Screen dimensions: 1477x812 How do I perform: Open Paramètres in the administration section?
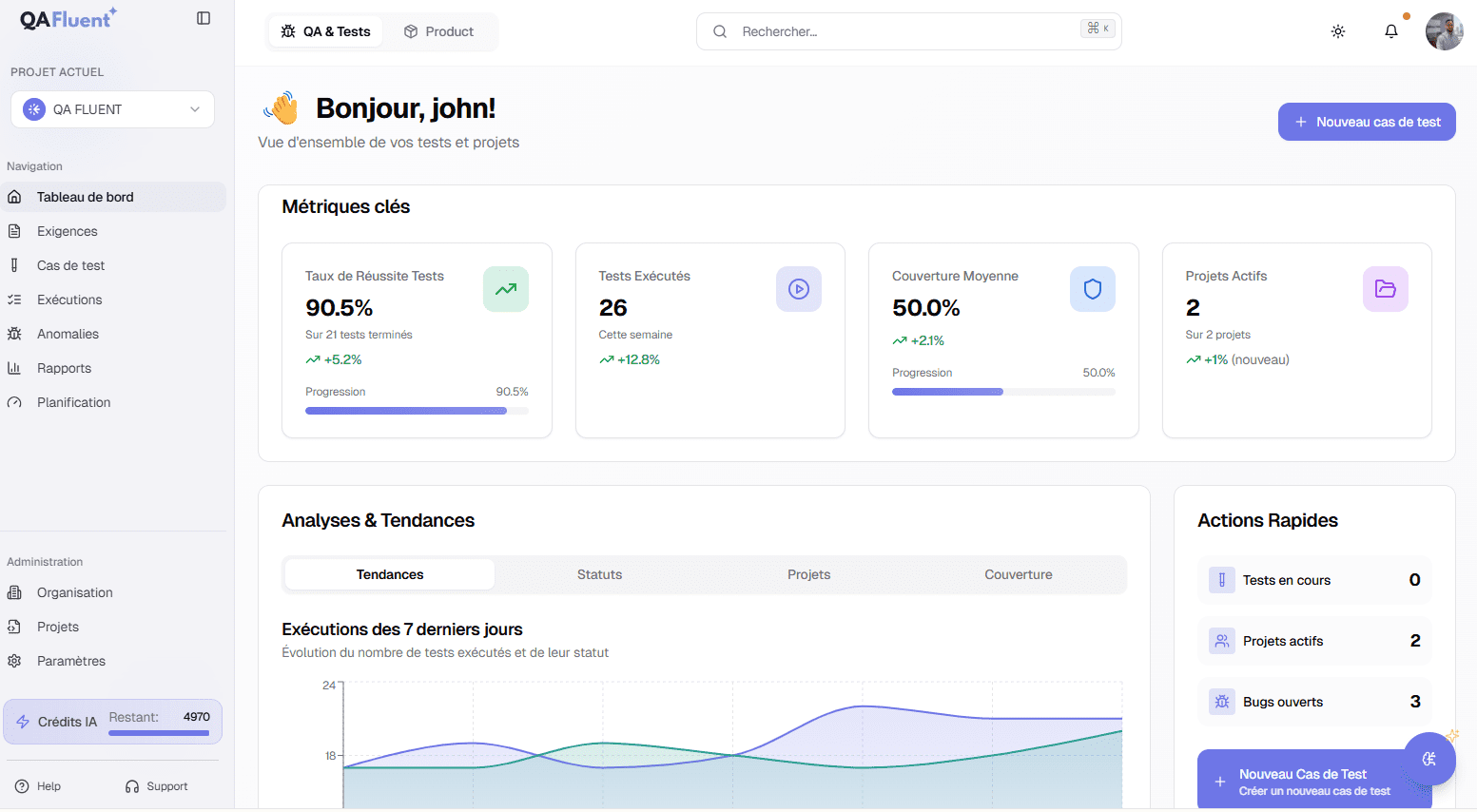click(70, 661)
